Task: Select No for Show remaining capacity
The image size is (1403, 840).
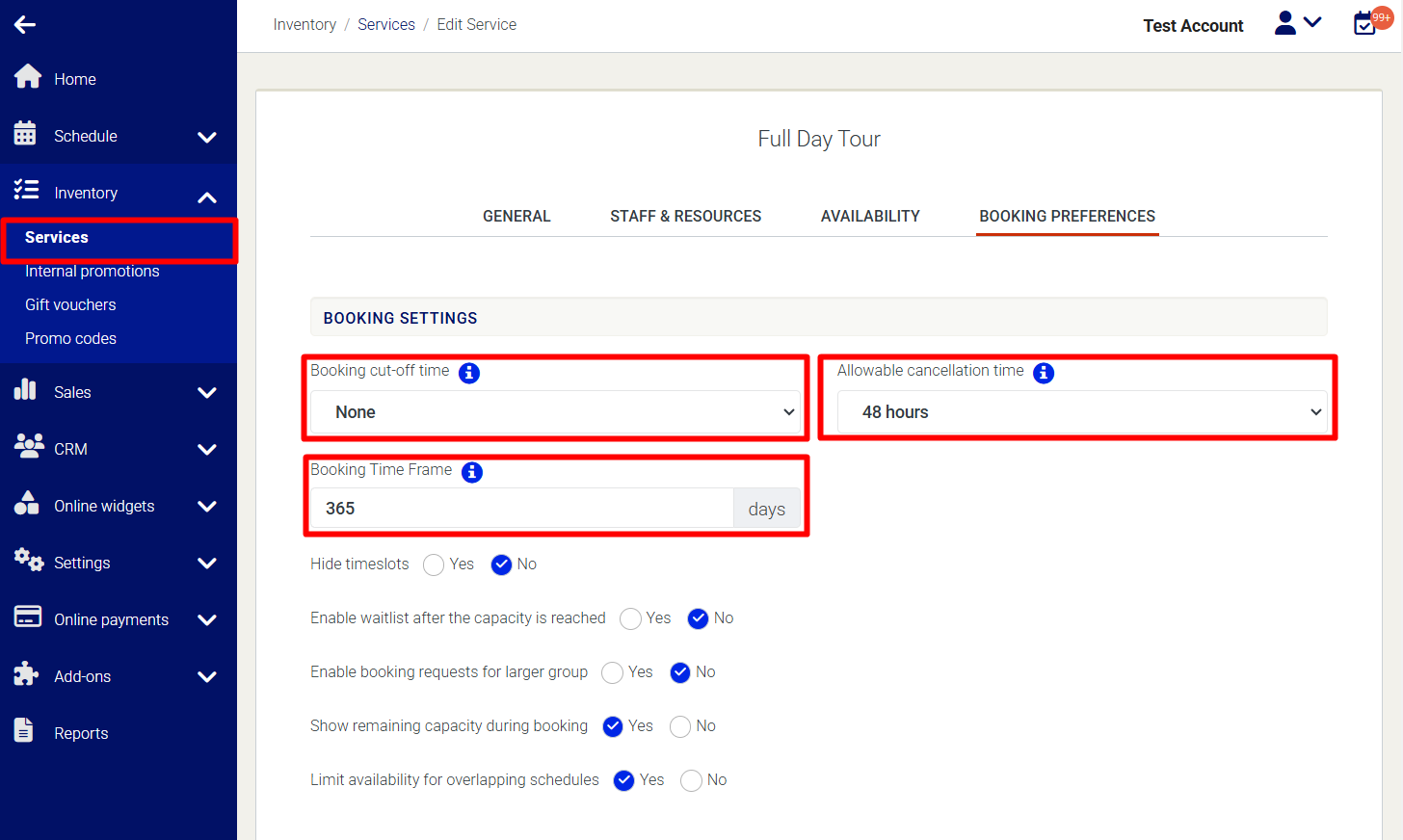Action: pyautogui.click(x=680, y=726)
